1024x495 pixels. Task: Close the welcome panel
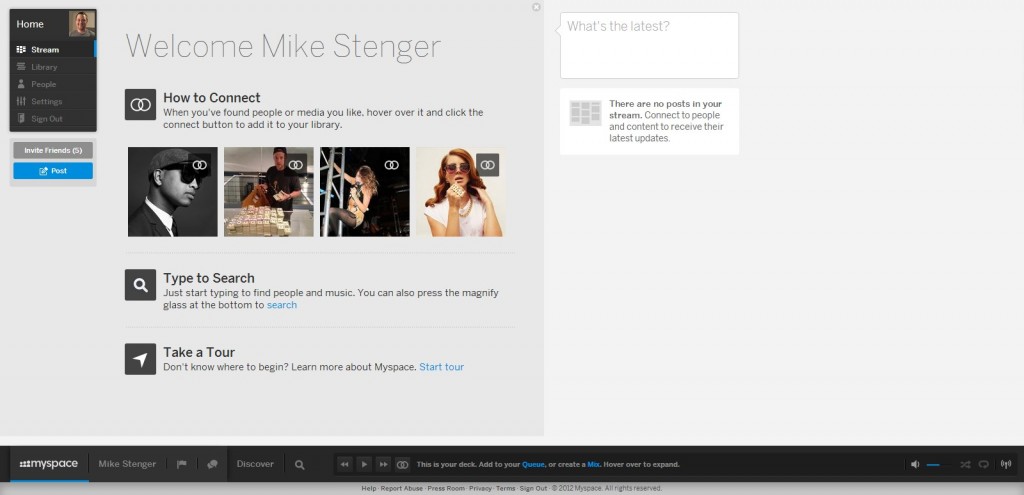click(536, 7)
